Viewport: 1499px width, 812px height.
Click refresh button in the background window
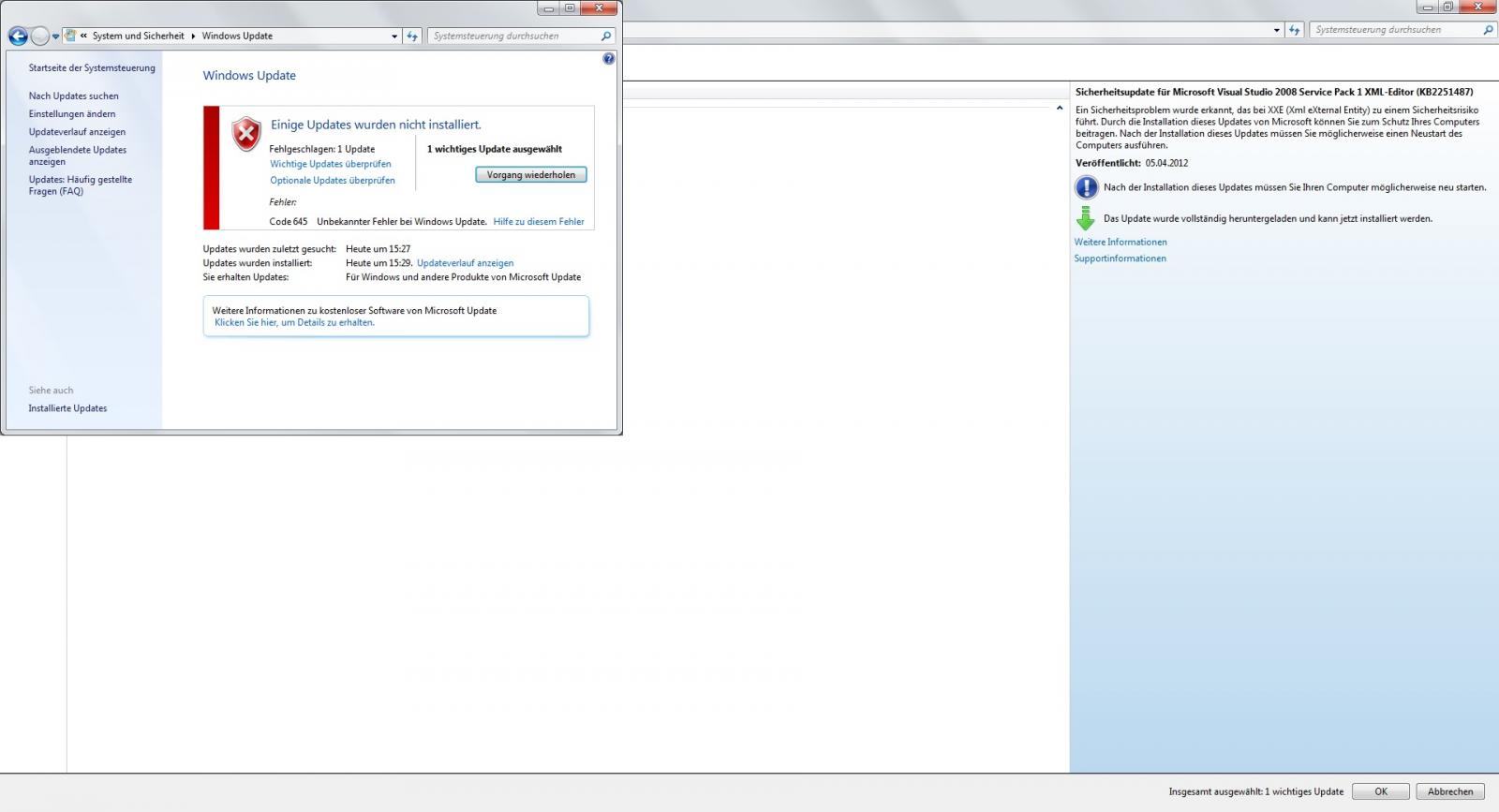pyautogui.click(x=1295, y=30)
